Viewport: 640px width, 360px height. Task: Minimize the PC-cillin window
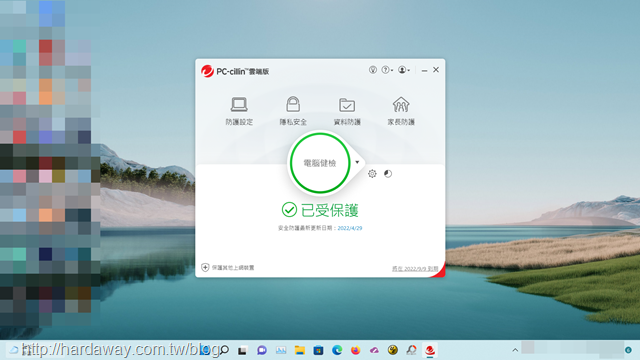[424, 71]
